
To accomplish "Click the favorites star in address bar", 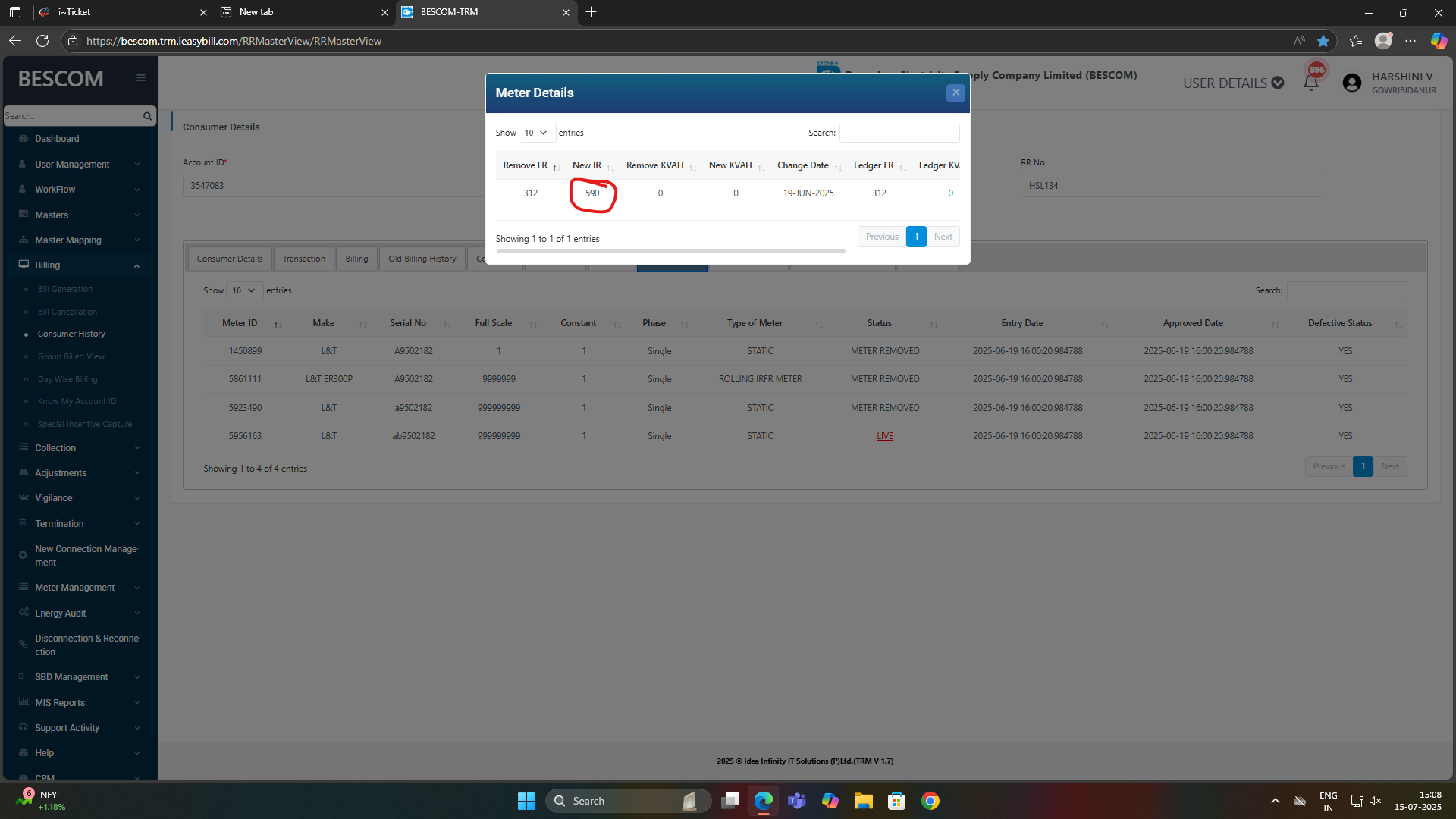I will click(x=1323, y=41).
